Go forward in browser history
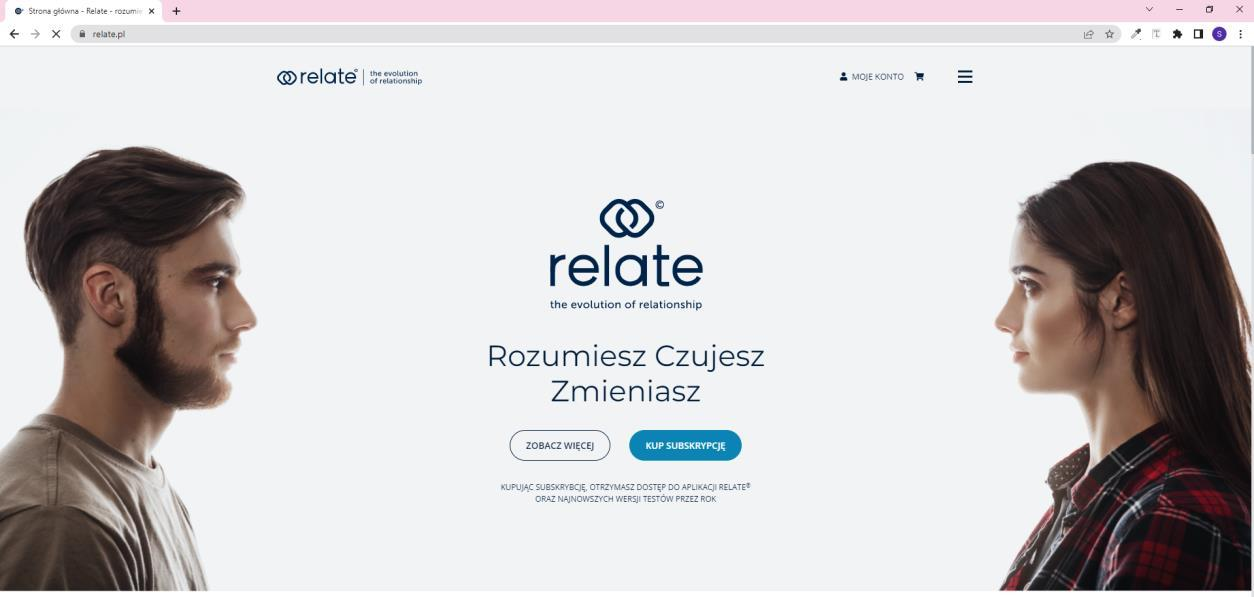Image resolution: width=1254 pixels, height=597 pixels. [x=35, y=33]
